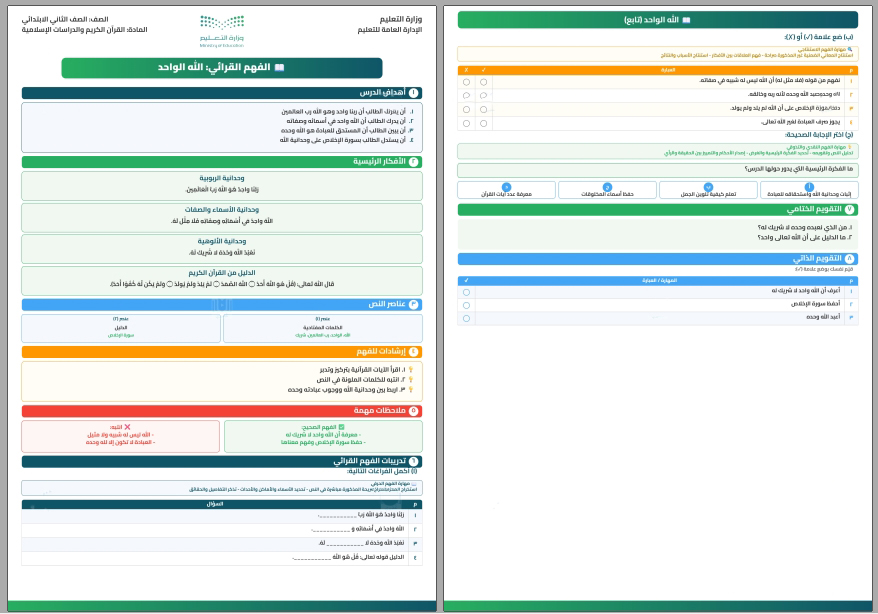The width and height of the screenshot is (878, 614).
Task: Click number badge 1 beside 'أهداف الدرس'
Action: pyautogui.click(x=413, y=93)
